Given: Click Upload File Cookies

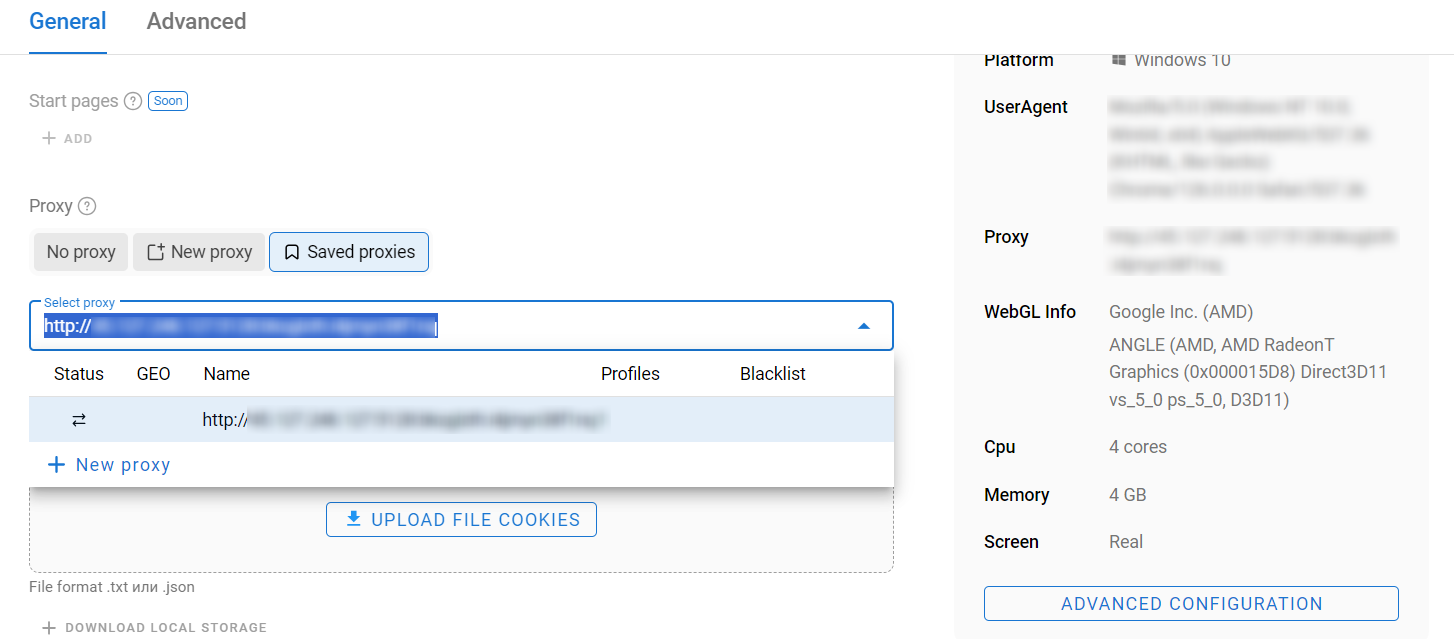Looking at the screenshot, I should (461, 519).
